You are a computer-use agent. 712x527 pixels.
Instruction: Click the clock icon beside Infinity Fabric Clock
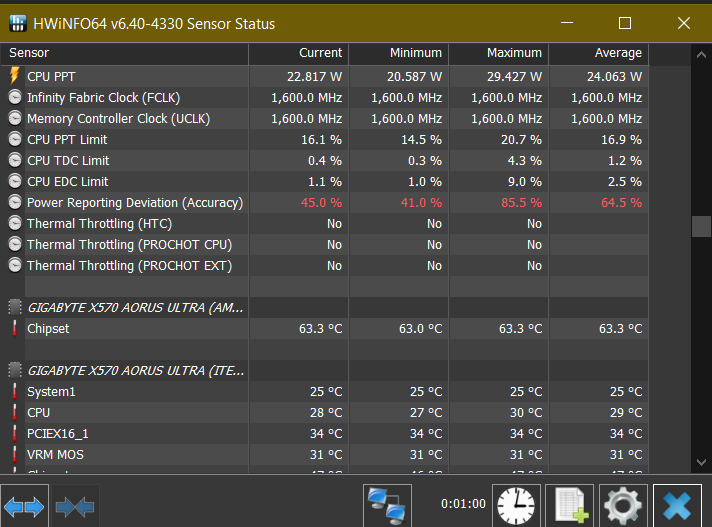pyautogui.click(x=15, y=98)
